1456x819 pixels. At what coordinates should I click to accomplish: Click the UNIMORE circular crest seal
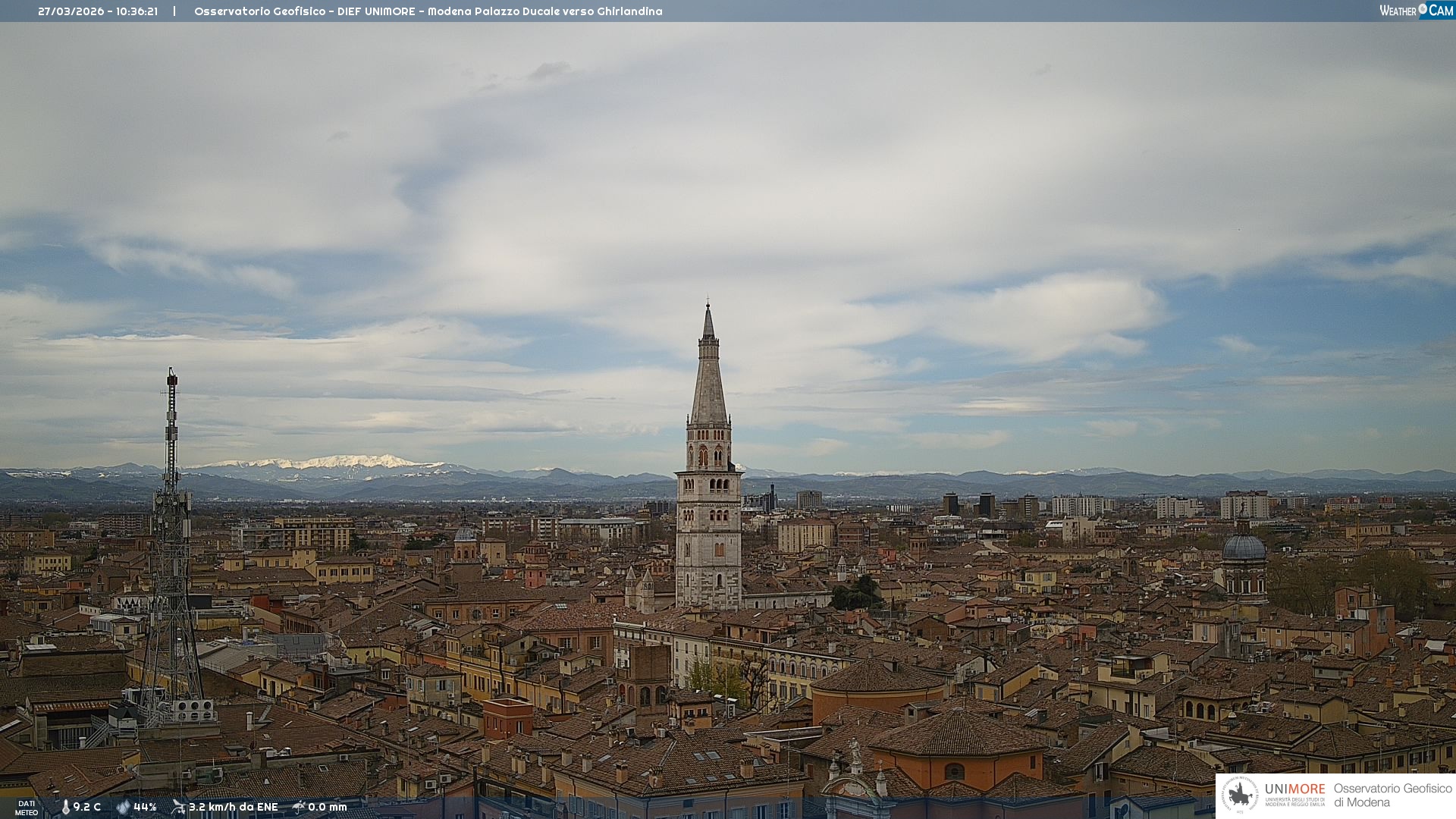coord(1240,795)
